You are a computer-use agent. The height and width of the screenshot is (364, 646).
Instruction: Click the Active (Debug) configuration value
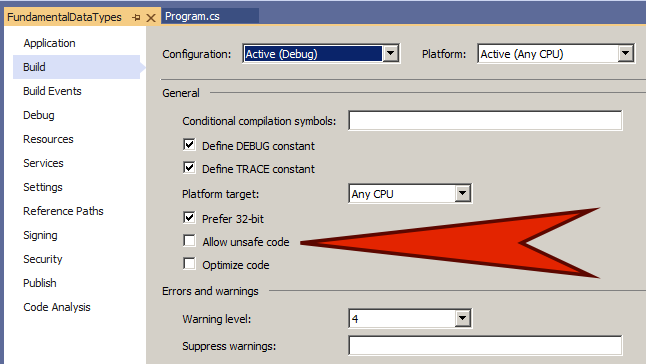313,54
